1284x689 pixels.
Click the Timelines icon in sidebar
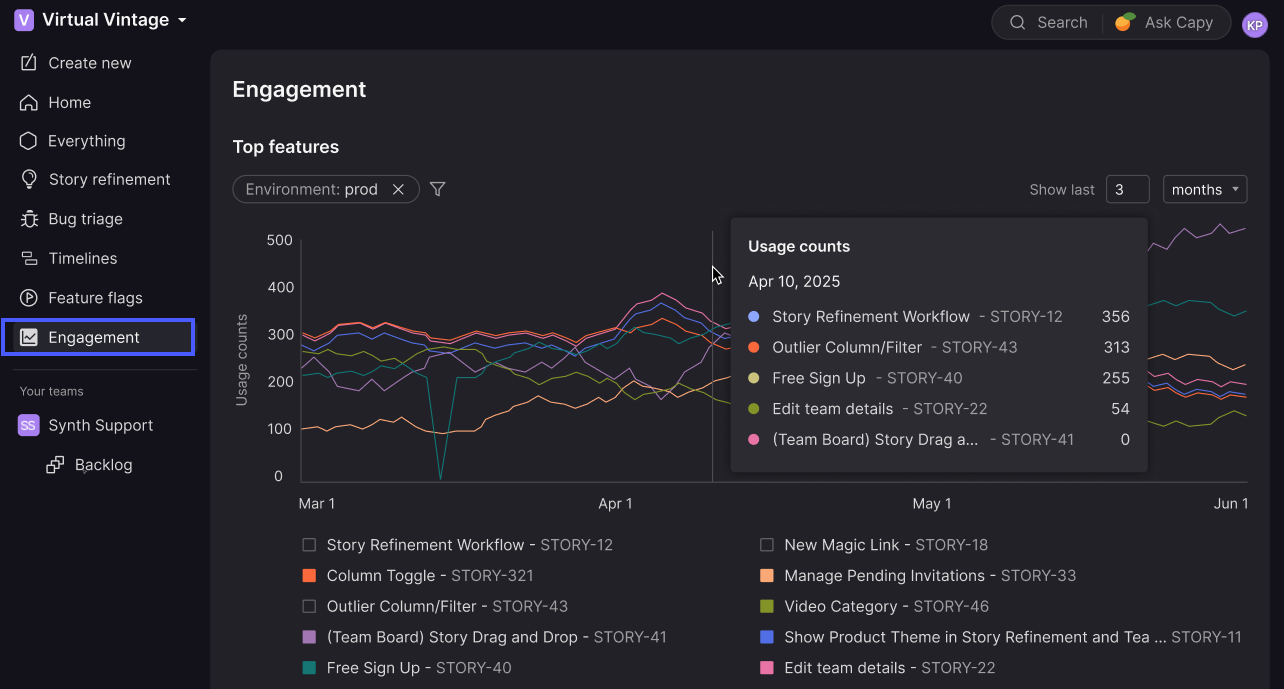point(29,258)
